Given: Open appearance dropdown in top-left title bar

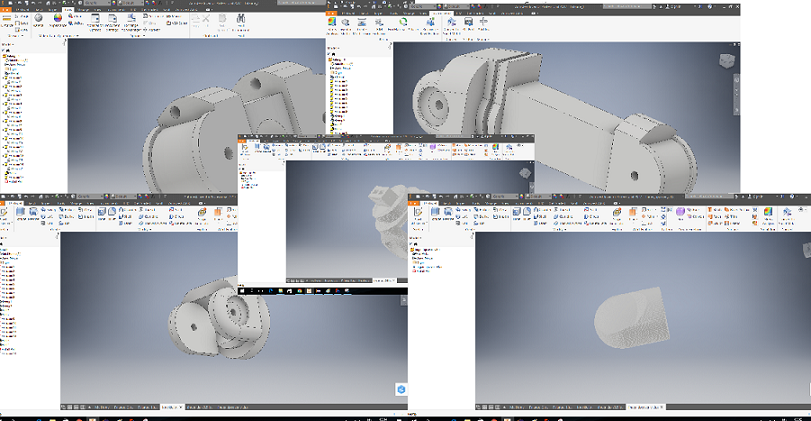Looking at the screenshot, I should (x=132, y=3).
